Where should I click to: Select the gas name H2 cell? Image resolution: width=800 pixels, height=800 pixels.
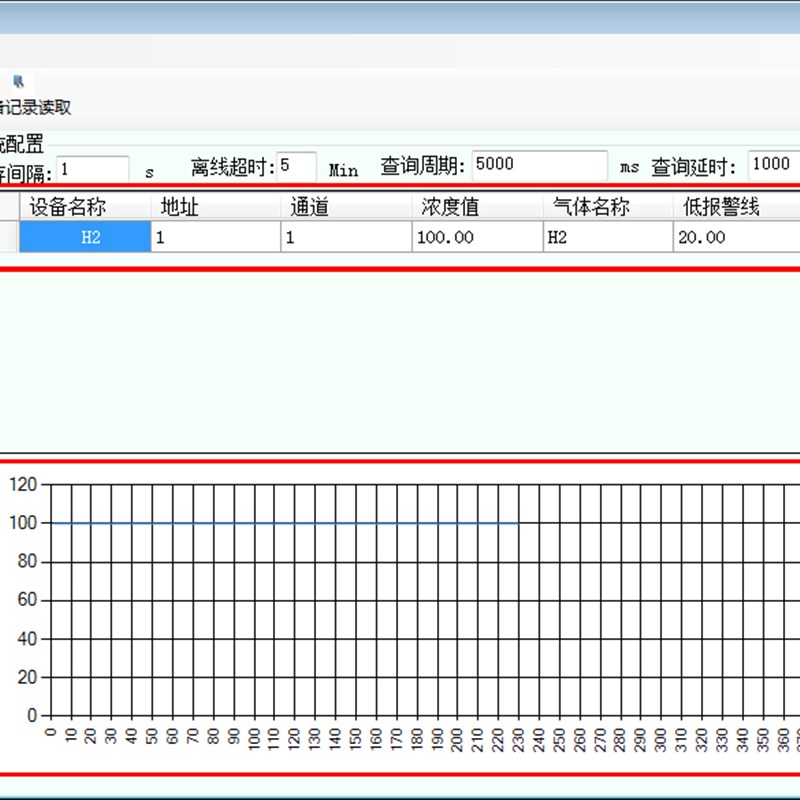click(x=608, y=237)
